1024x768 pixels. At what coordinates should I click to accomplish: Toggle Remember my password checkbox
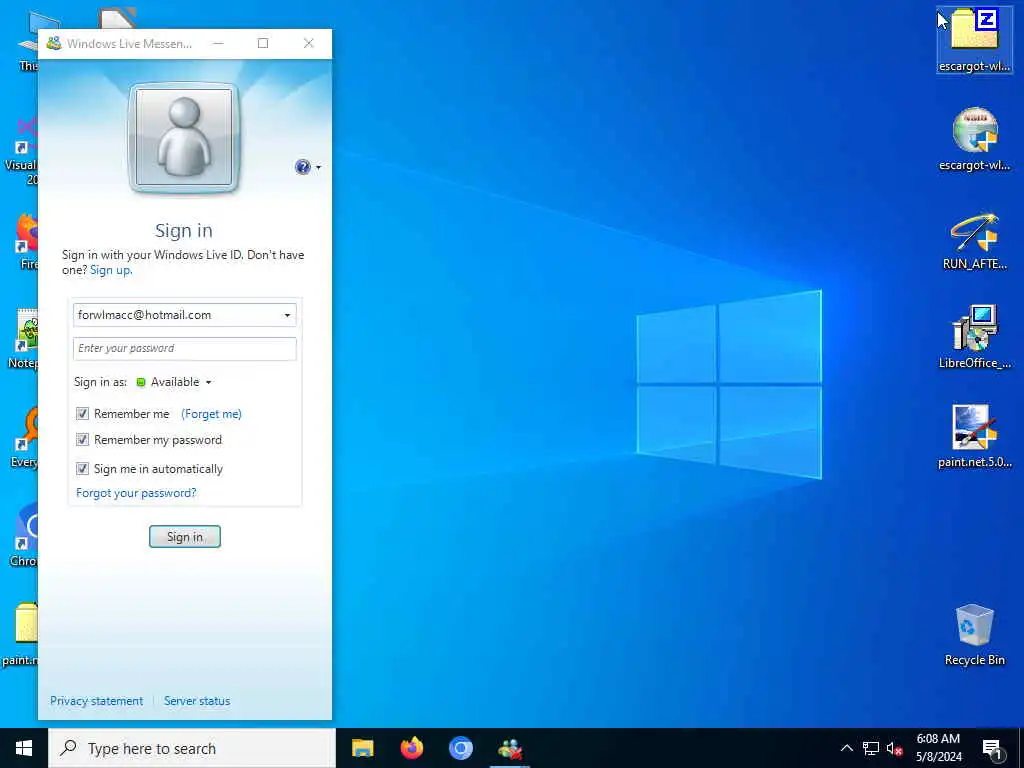[82, 440]
